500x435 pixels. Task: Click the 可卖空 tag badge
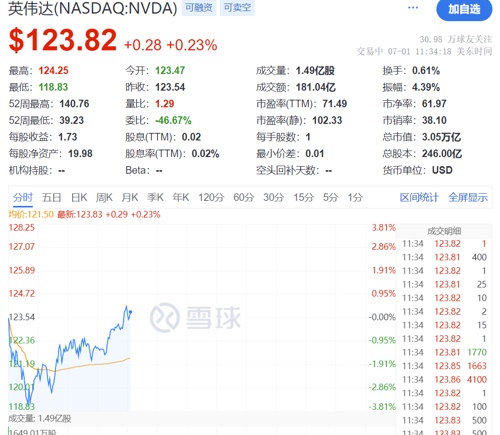(x=237, y=8)
